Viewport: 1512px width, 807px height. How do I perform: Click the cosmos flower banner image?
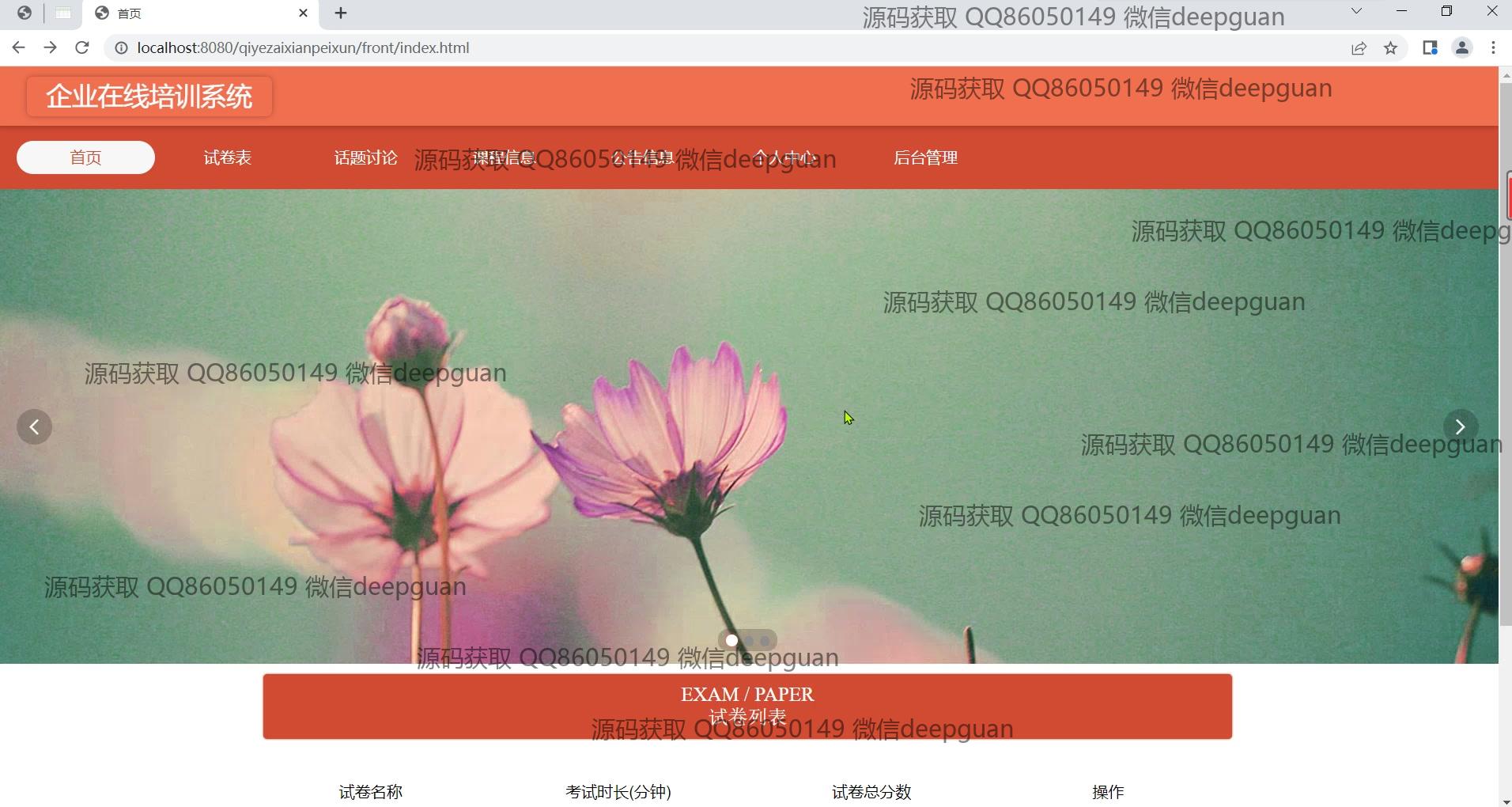(x=749, y=426)
